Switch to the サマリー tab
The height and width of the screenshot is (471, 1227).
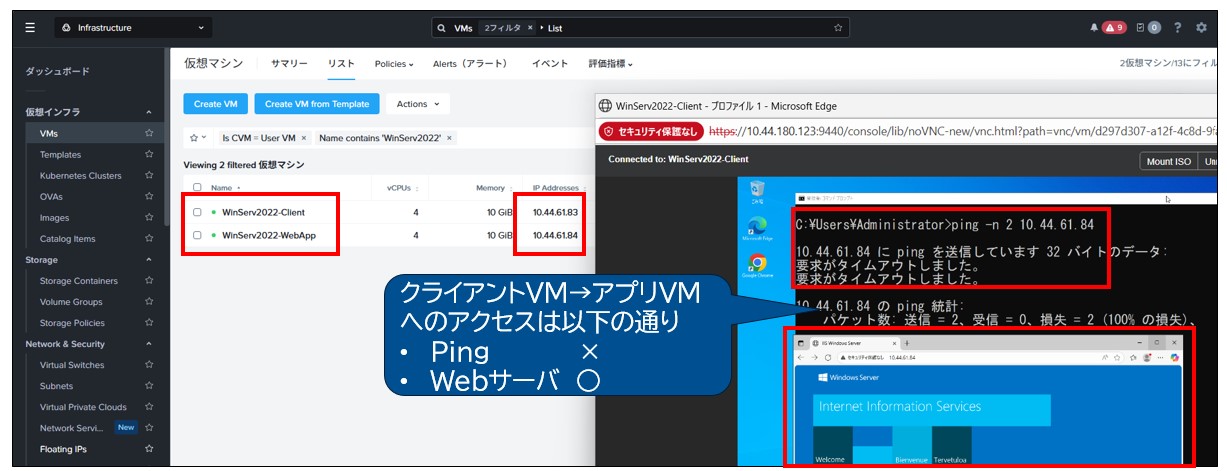[289, 64]
